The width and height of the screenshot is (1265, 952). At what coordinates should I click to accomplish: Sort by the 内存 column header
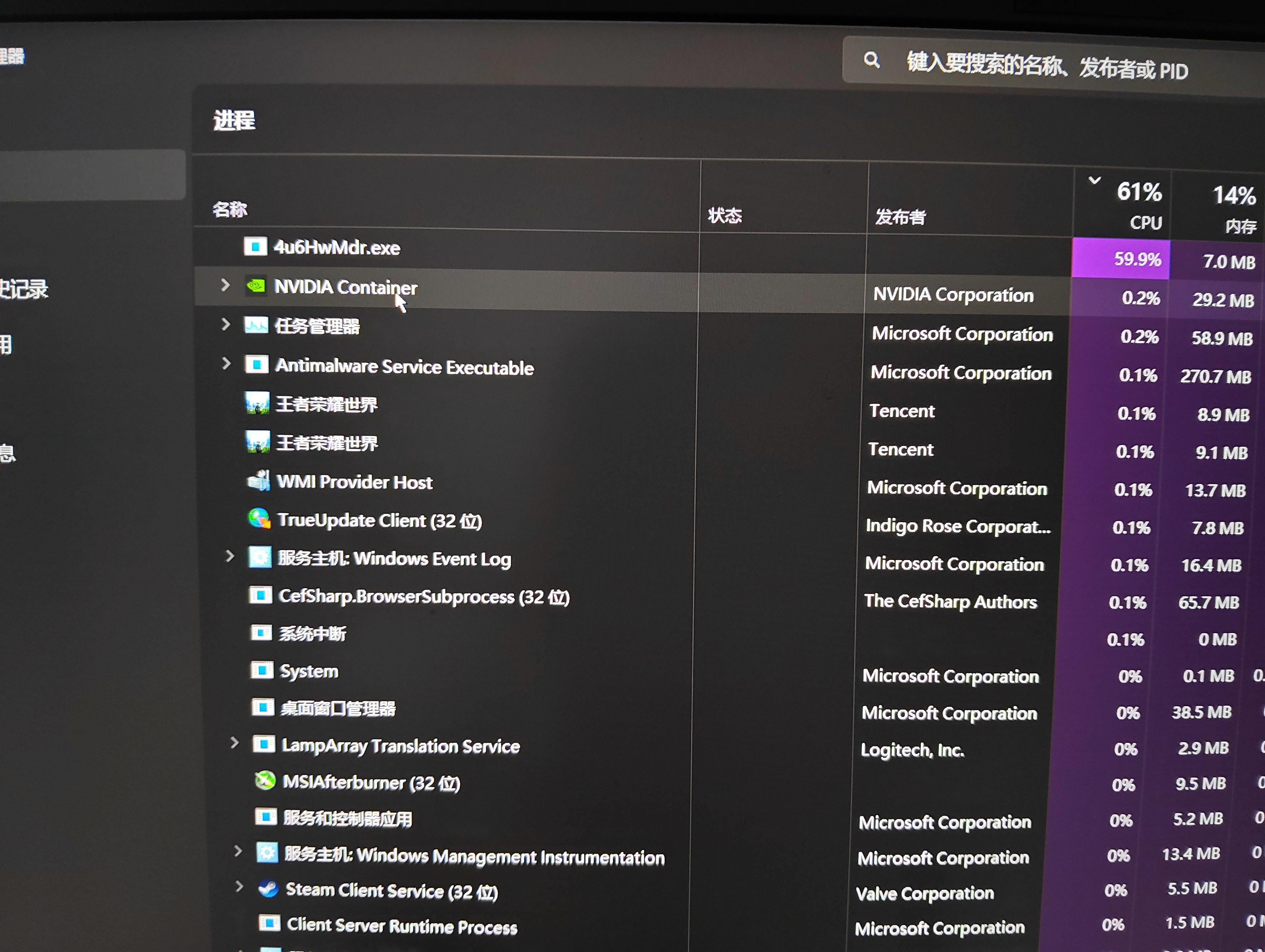point(1241,226)
